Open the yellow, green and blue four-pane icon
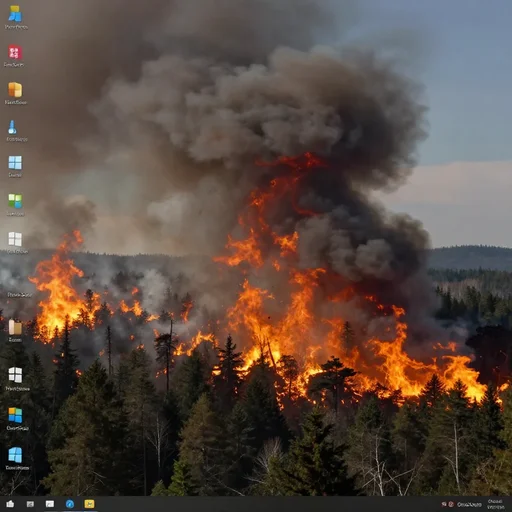Viewport: 512px width, 512px height. (15, 415)
